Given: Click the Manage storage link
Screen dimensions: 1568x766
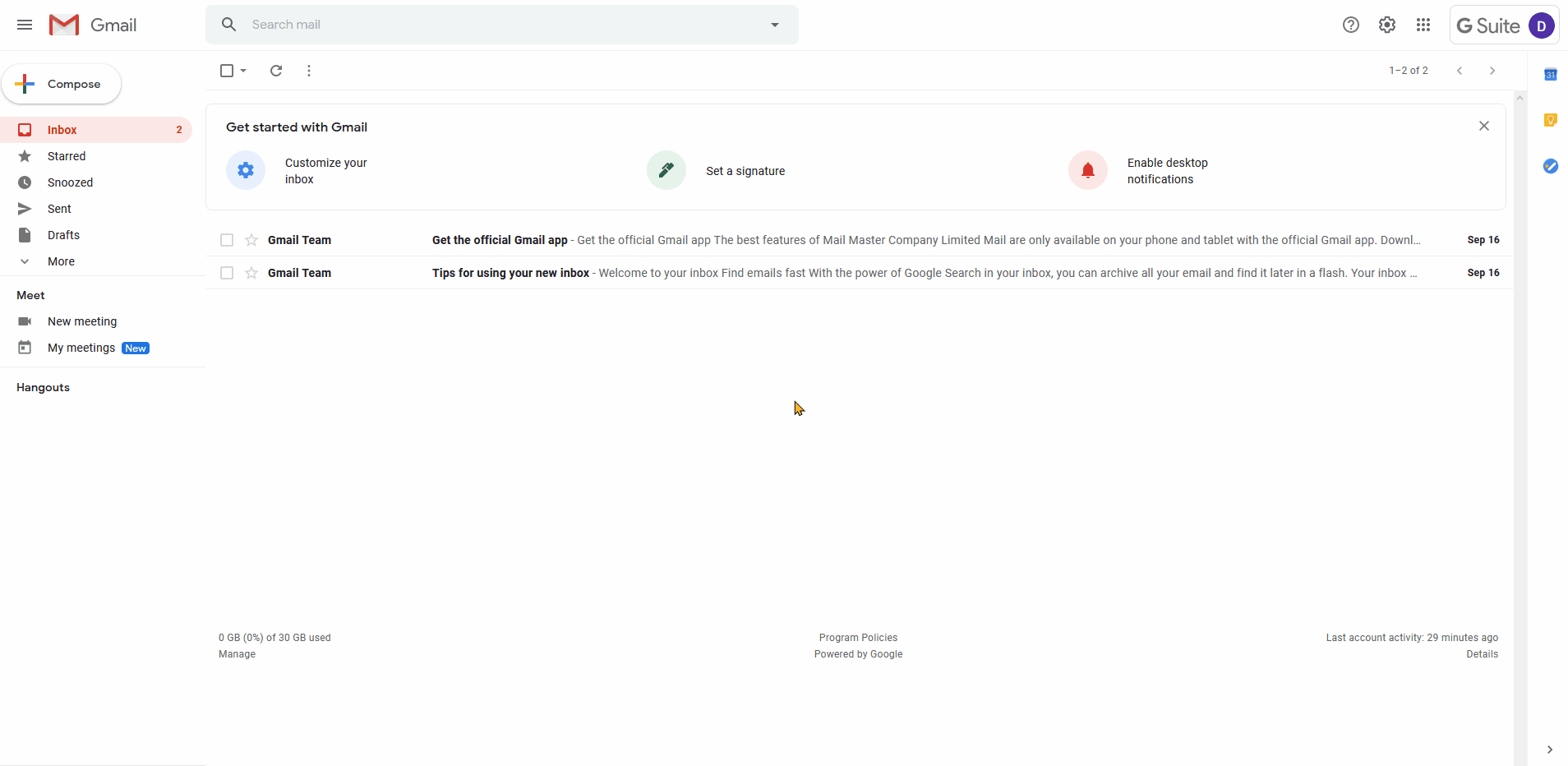Looking at the screenshot, I should [237, 654].
